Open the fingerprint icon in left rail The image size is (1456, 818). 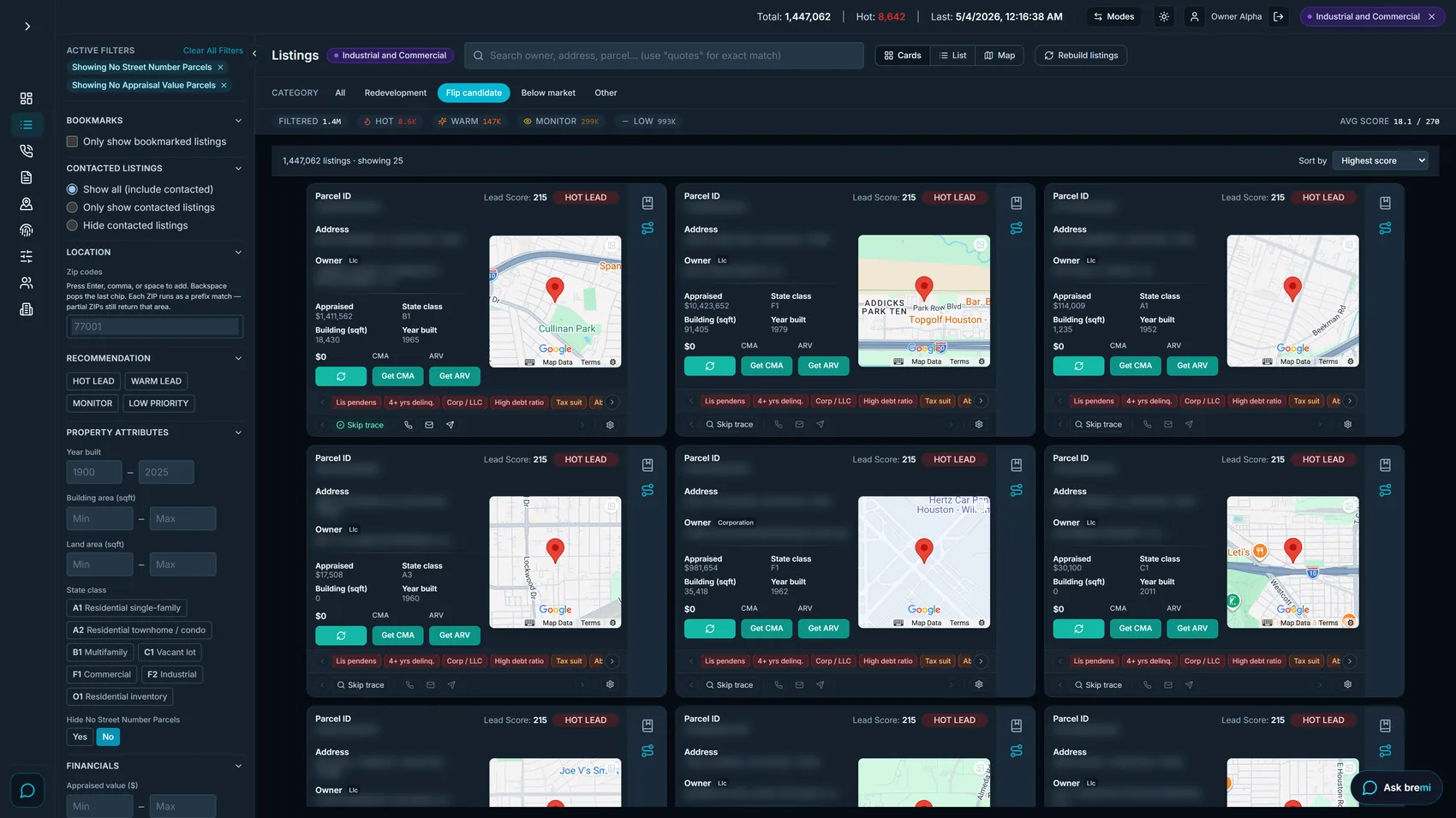coord(27,230)
